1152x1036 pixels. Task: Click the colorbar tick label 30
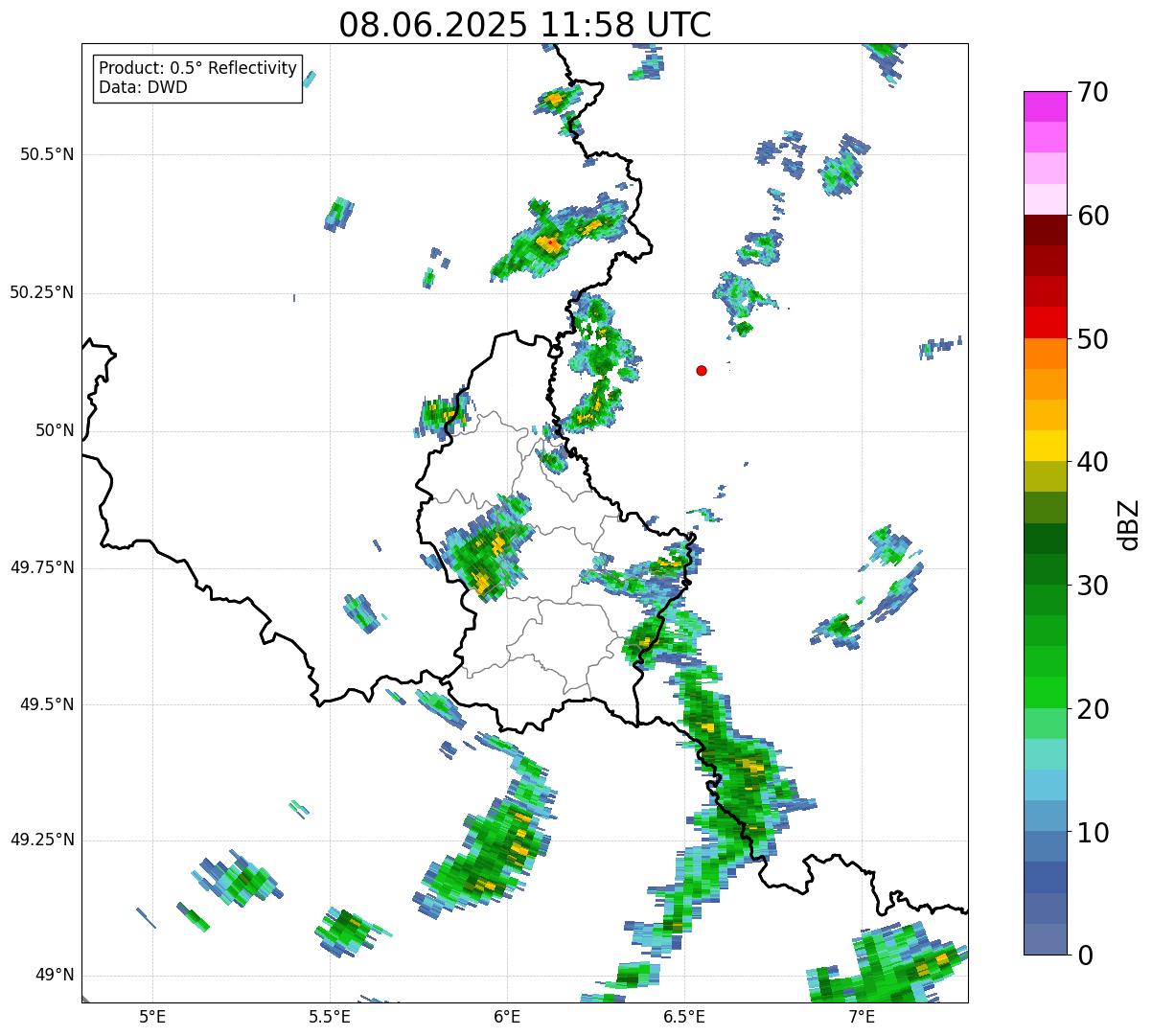tap(1093, 586)
